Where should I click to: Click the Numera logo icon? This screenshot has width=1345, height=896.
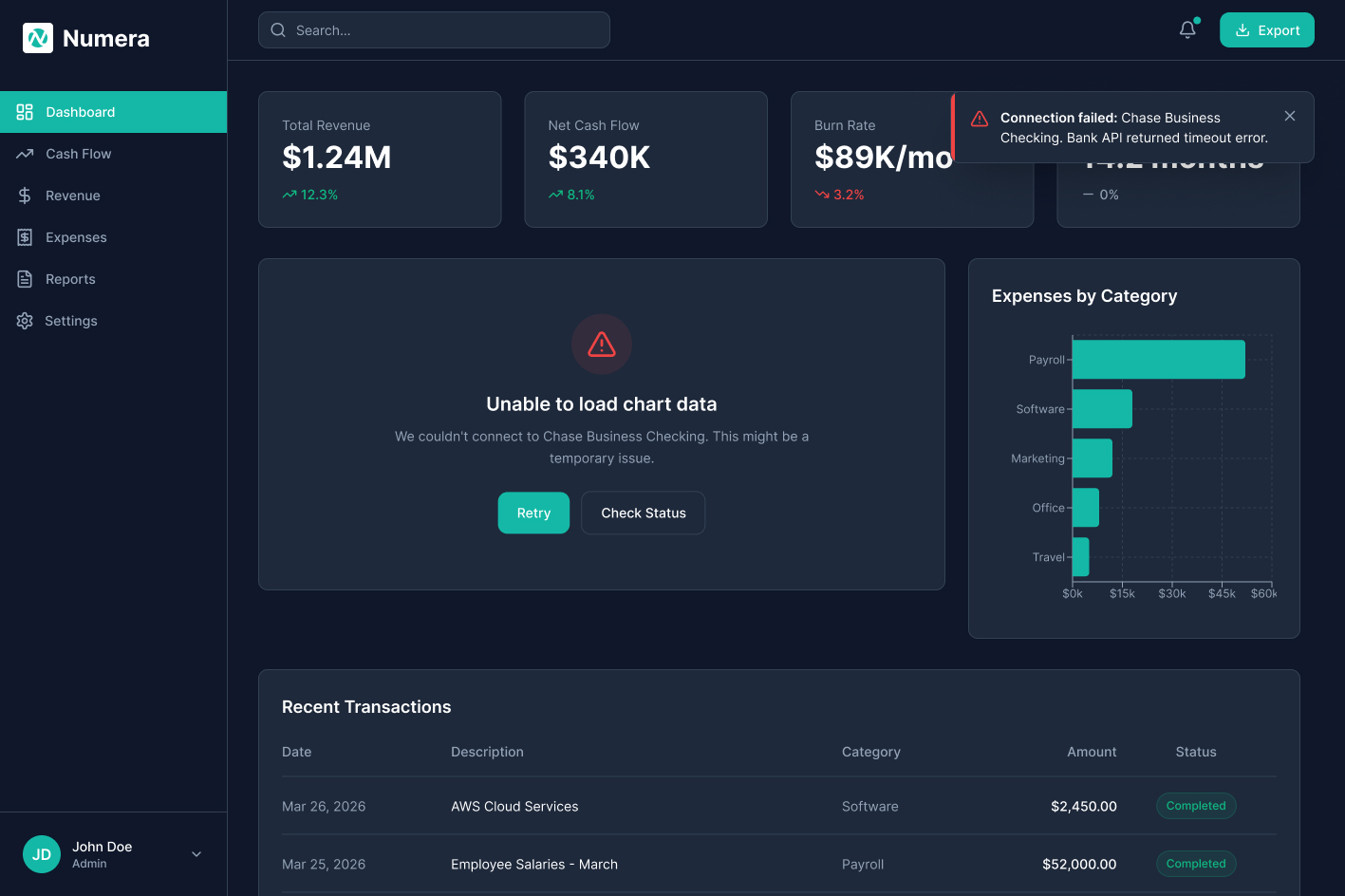[38, 38]
